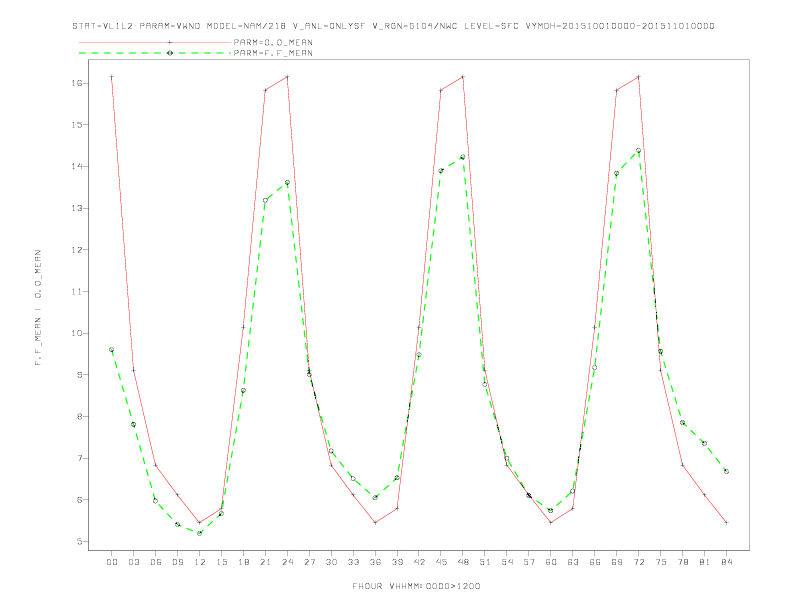This screenshot has width=792, height=612.
Task: Click y-axis tick label 9
Action: coord(80,375)
